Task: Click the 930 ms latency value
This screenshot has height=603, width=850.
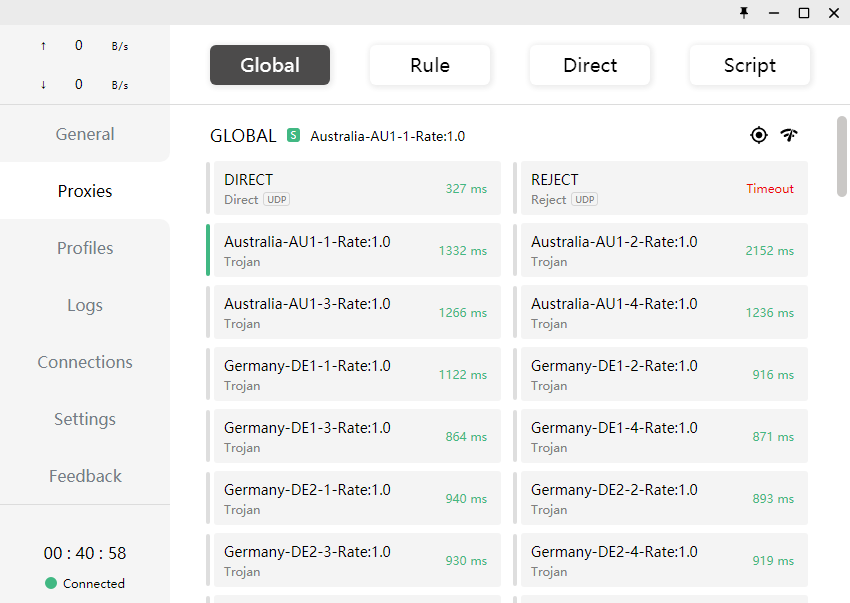Action: (x=466, y=561)
